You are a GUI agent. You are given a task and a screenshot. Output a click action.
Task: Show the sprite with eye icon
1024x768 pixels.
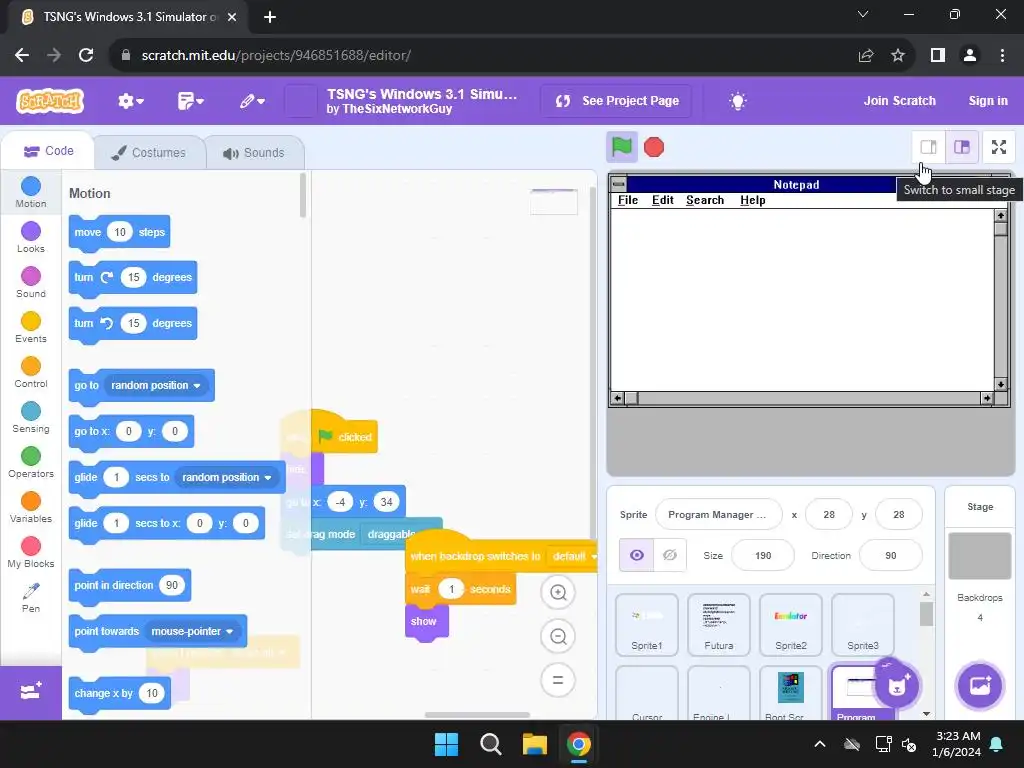637,555
